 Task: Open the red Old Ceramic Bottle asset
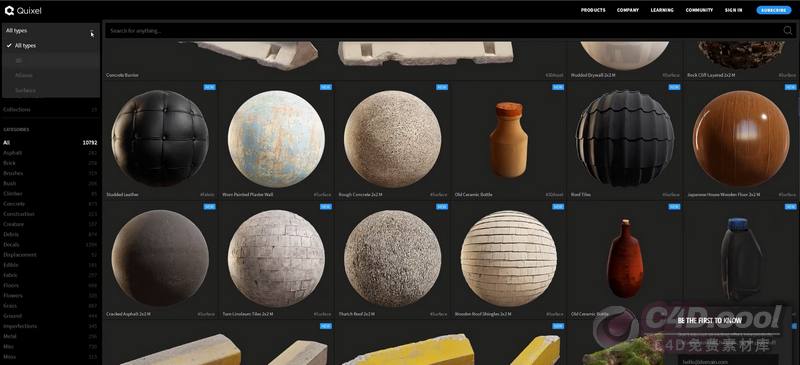(625, 259)
